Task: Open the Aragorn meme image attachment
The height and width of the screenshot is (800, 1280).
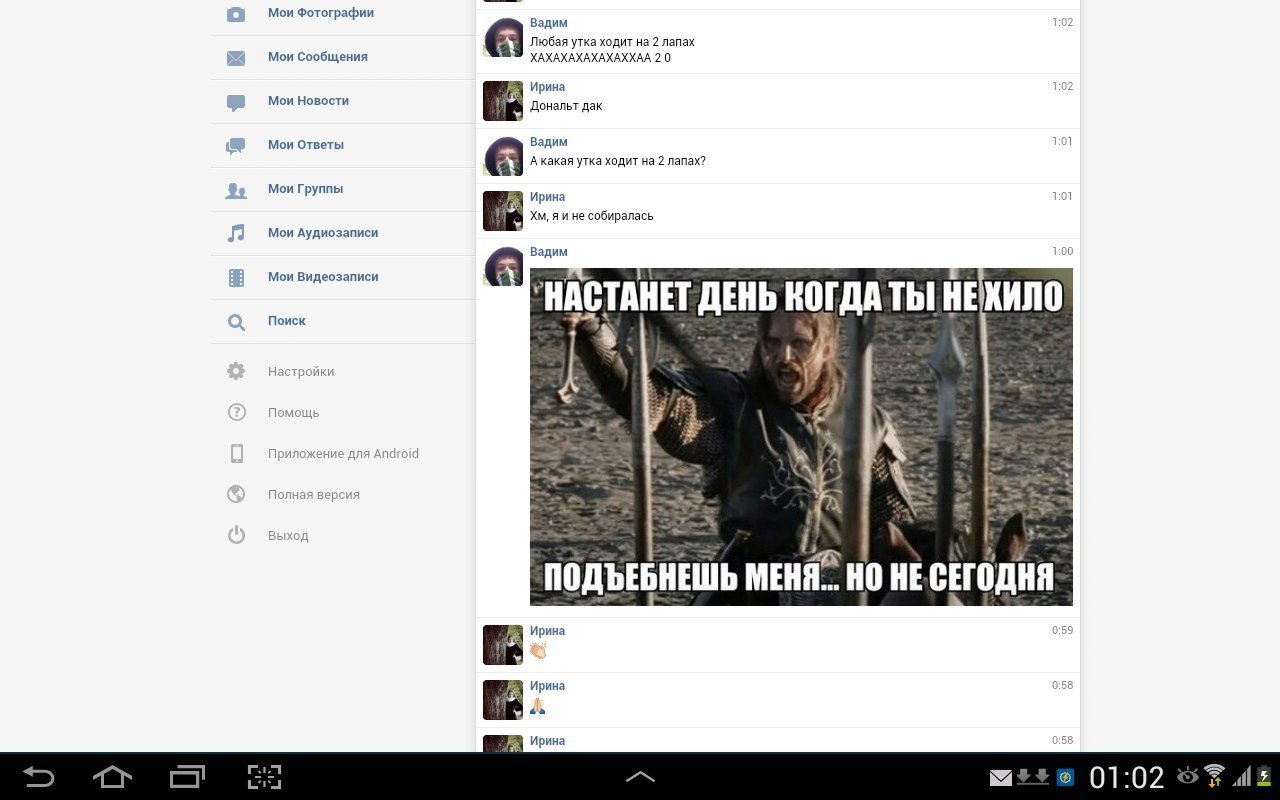Action: (801, 437)
